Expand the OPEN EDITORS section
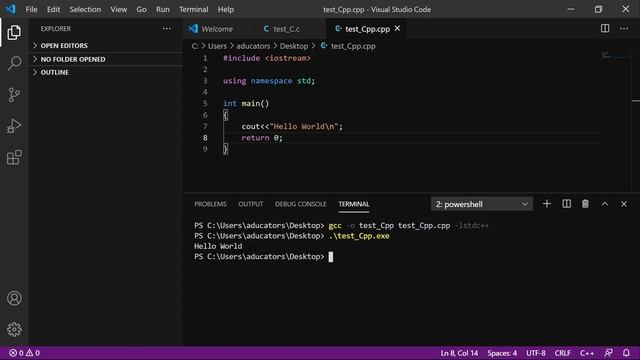The height and width of the screenshot is (360, 640). pyautogui.click(x=106, y=46)
